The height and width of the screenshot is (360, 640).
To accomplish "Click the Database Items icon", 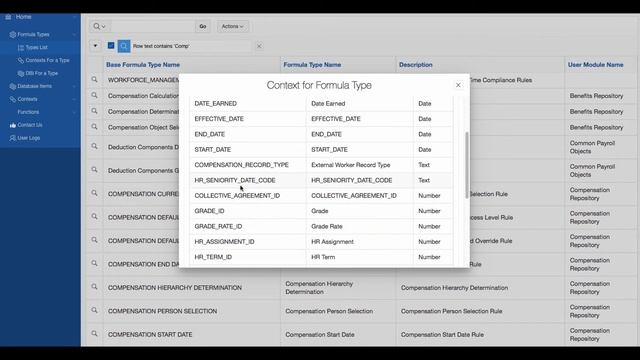I will [13, 87].
